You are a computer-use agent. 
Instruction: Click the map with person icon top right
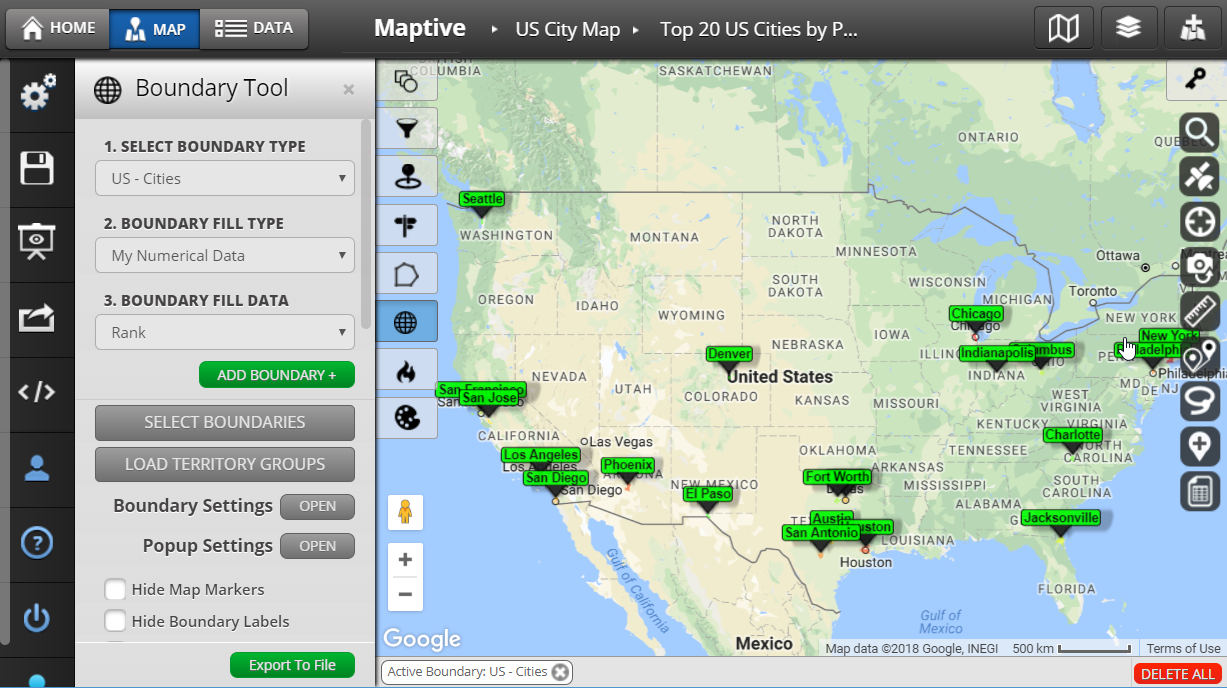coord(1193,29)
